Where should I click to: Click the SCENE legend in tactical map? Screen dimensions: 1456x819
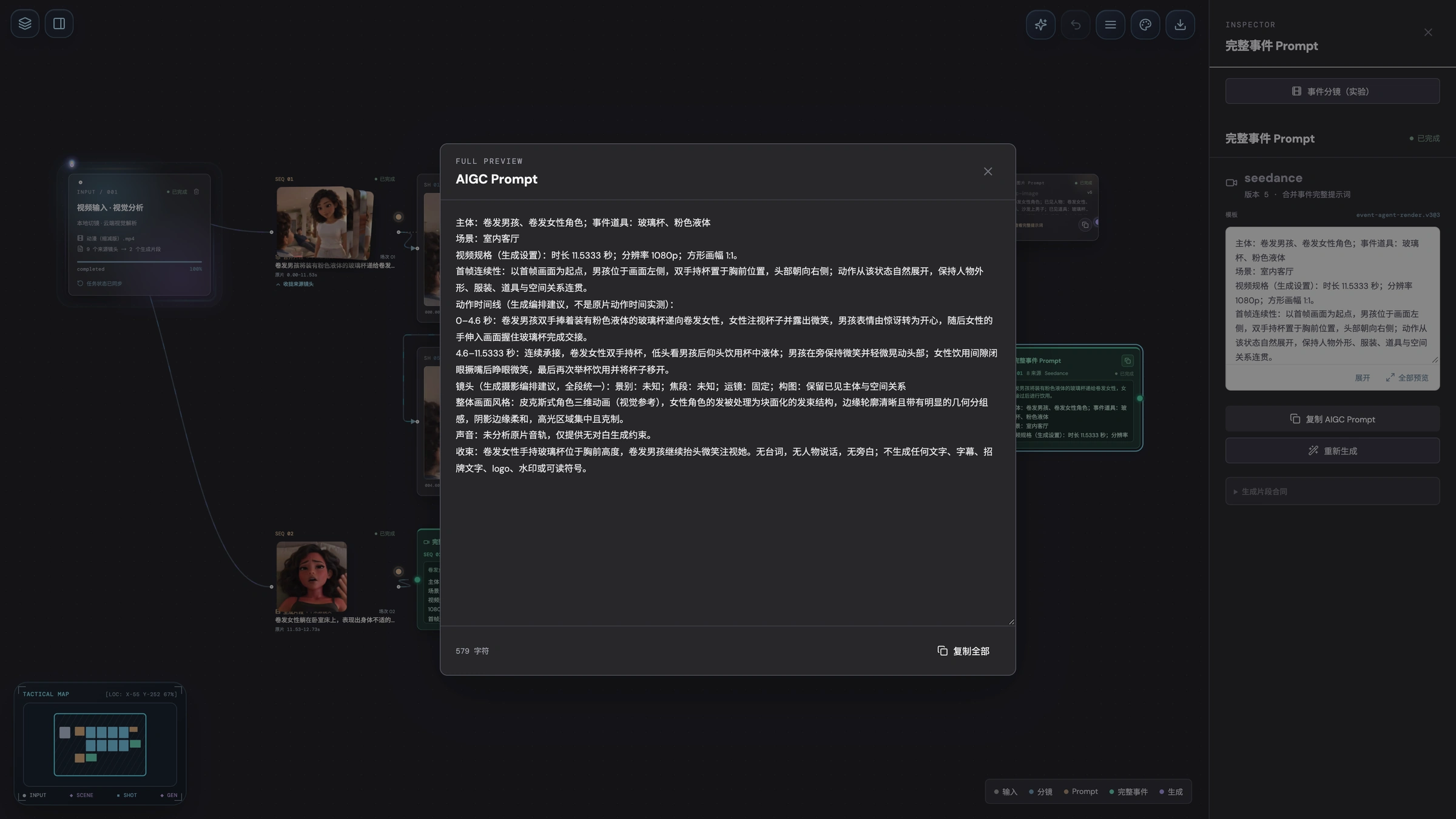pyautogui.click(x=81, y=795)
